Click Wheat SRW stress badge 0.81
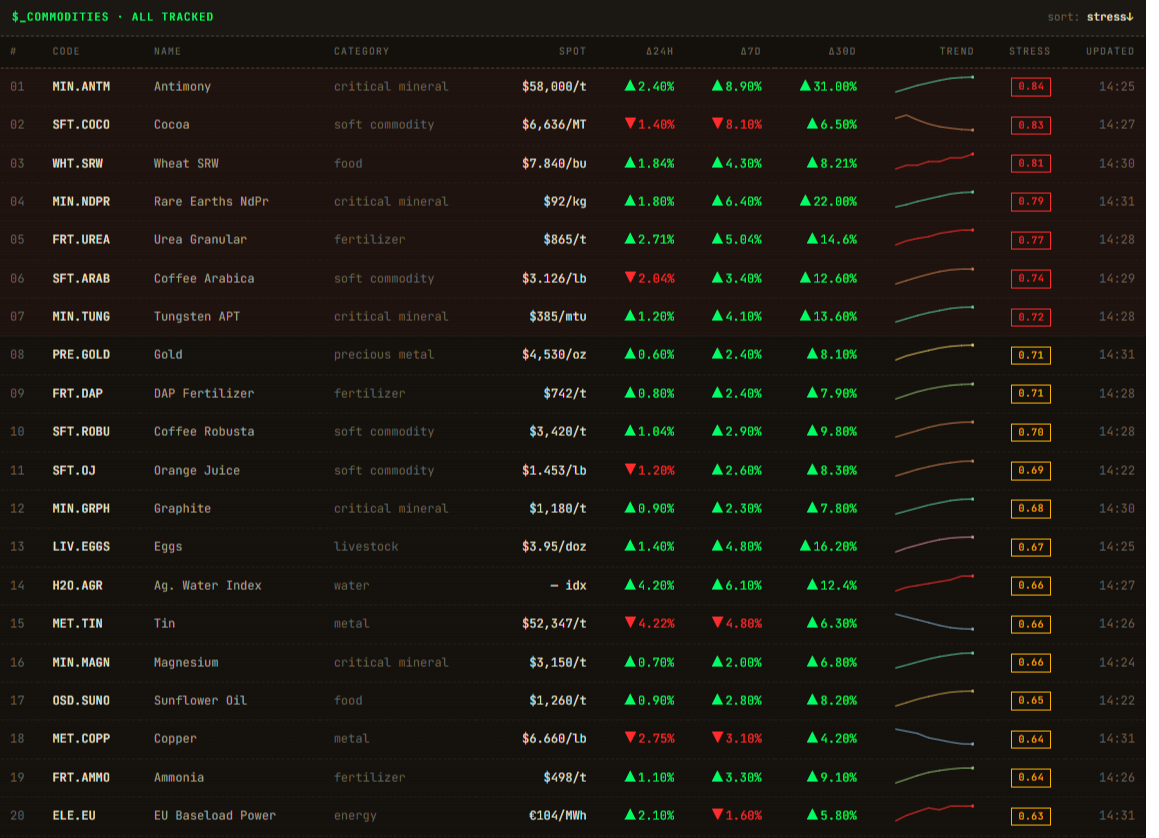This screenshot has height=838, width=1159. pos(1030,163)
